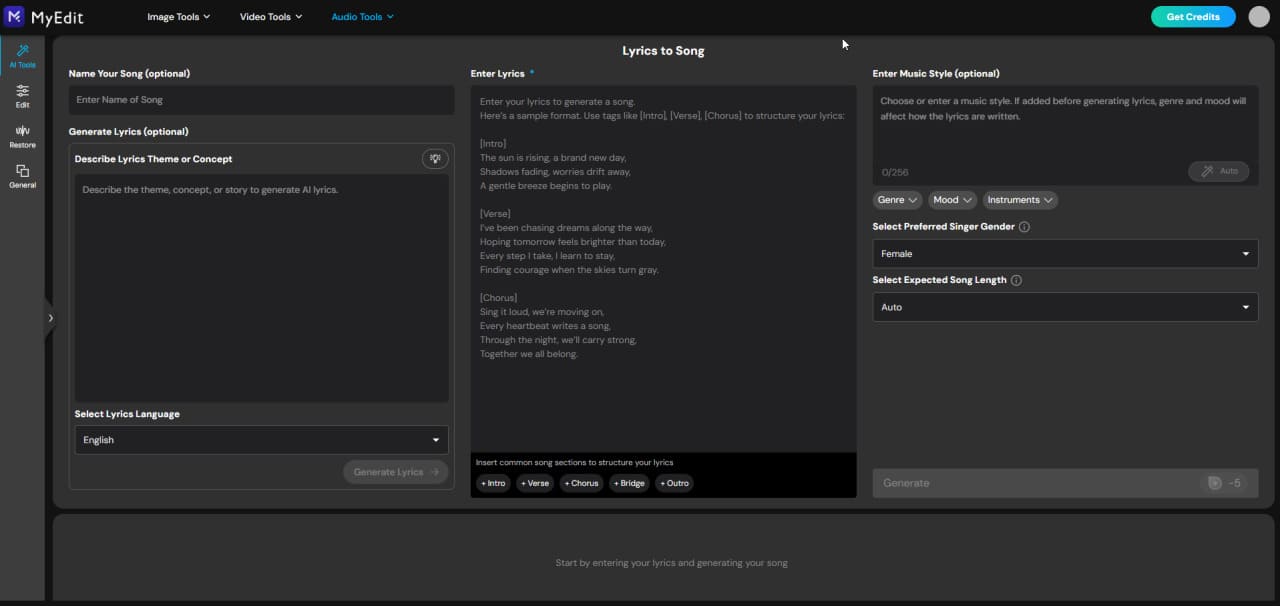The image size is (1280, 606).
Task: Open the Image Tools menu
Action: pyautogui.click(x=178, y=16)
